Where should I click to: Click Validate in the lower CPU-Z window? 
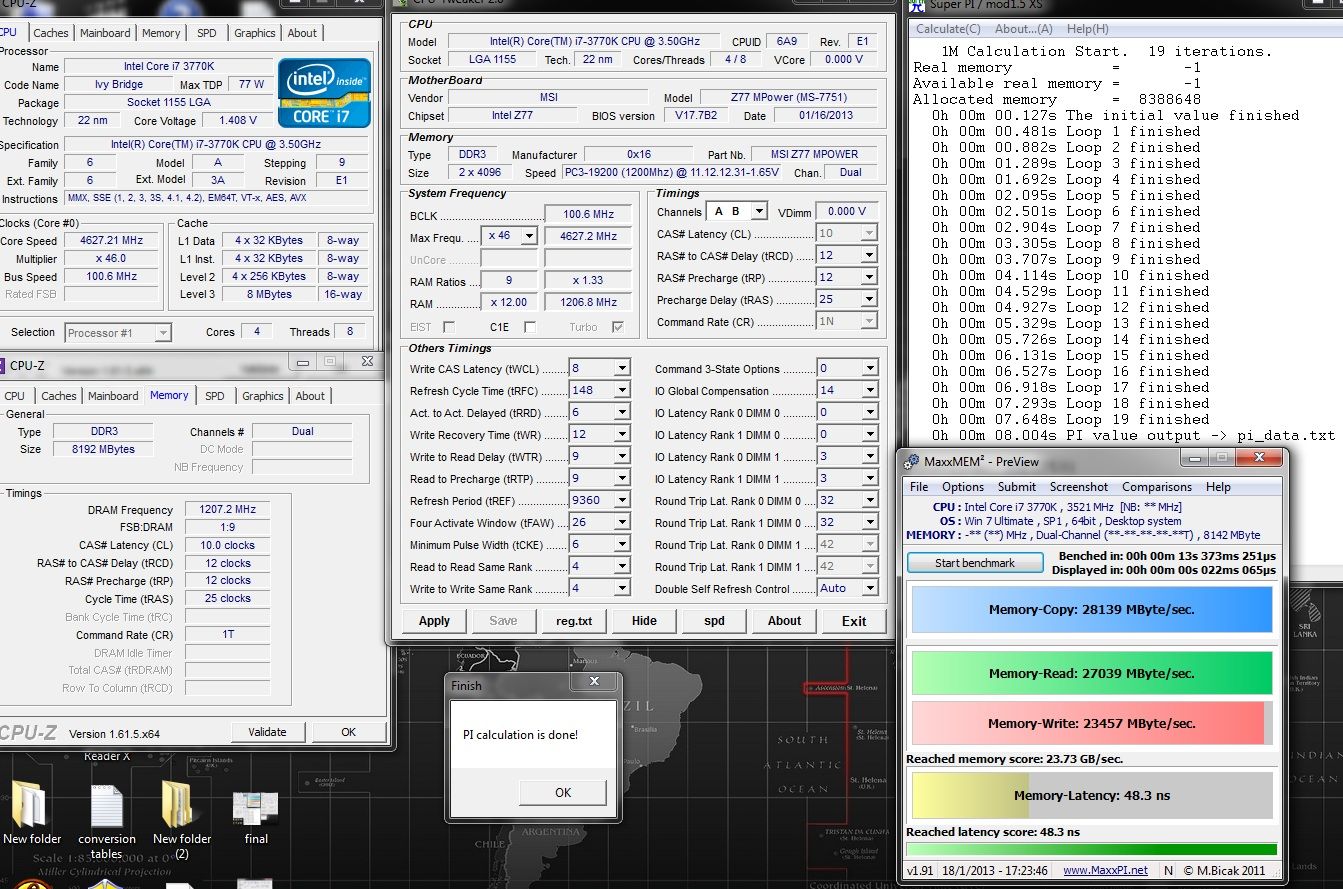click(x=267, y=732)
